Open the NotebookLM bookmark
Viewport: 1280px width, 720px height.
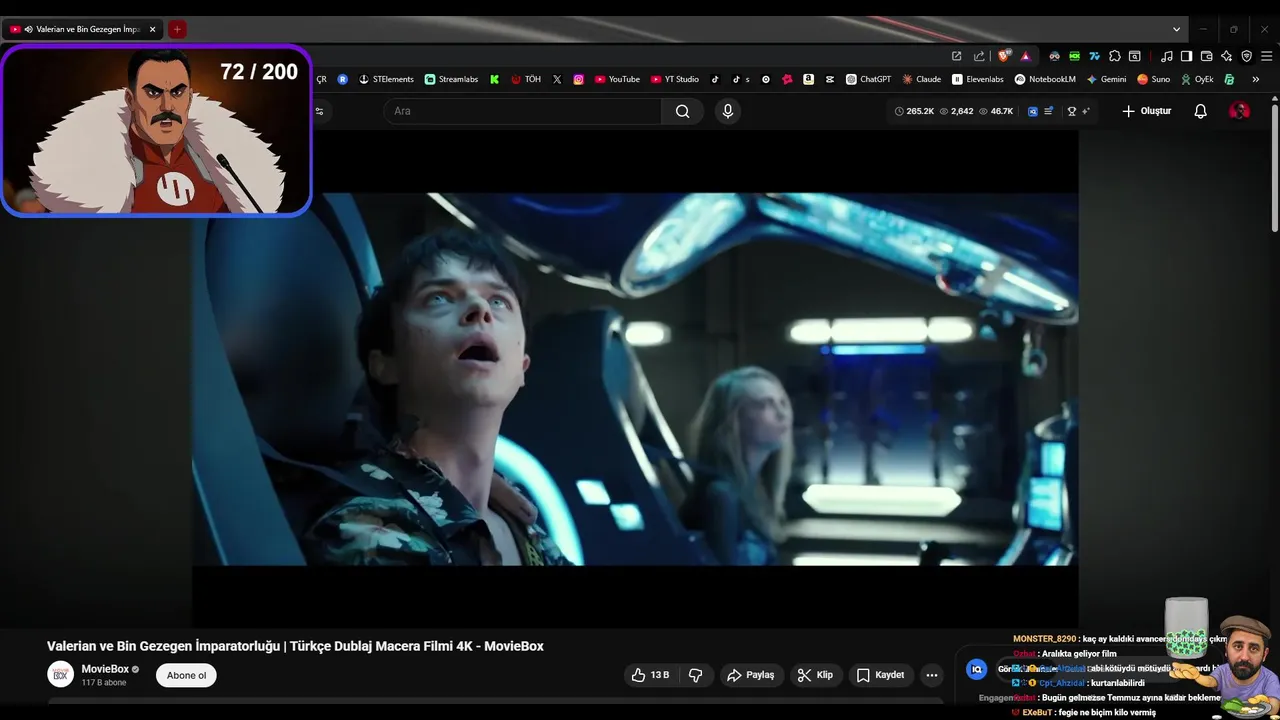pyautogui.click(x=1045, y=79)
